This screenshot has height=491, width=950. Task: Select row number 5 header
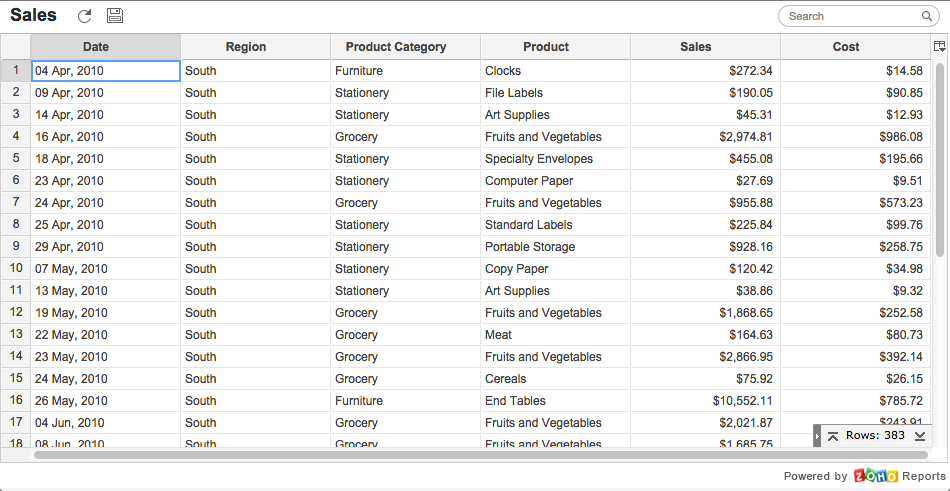[16, 158]
